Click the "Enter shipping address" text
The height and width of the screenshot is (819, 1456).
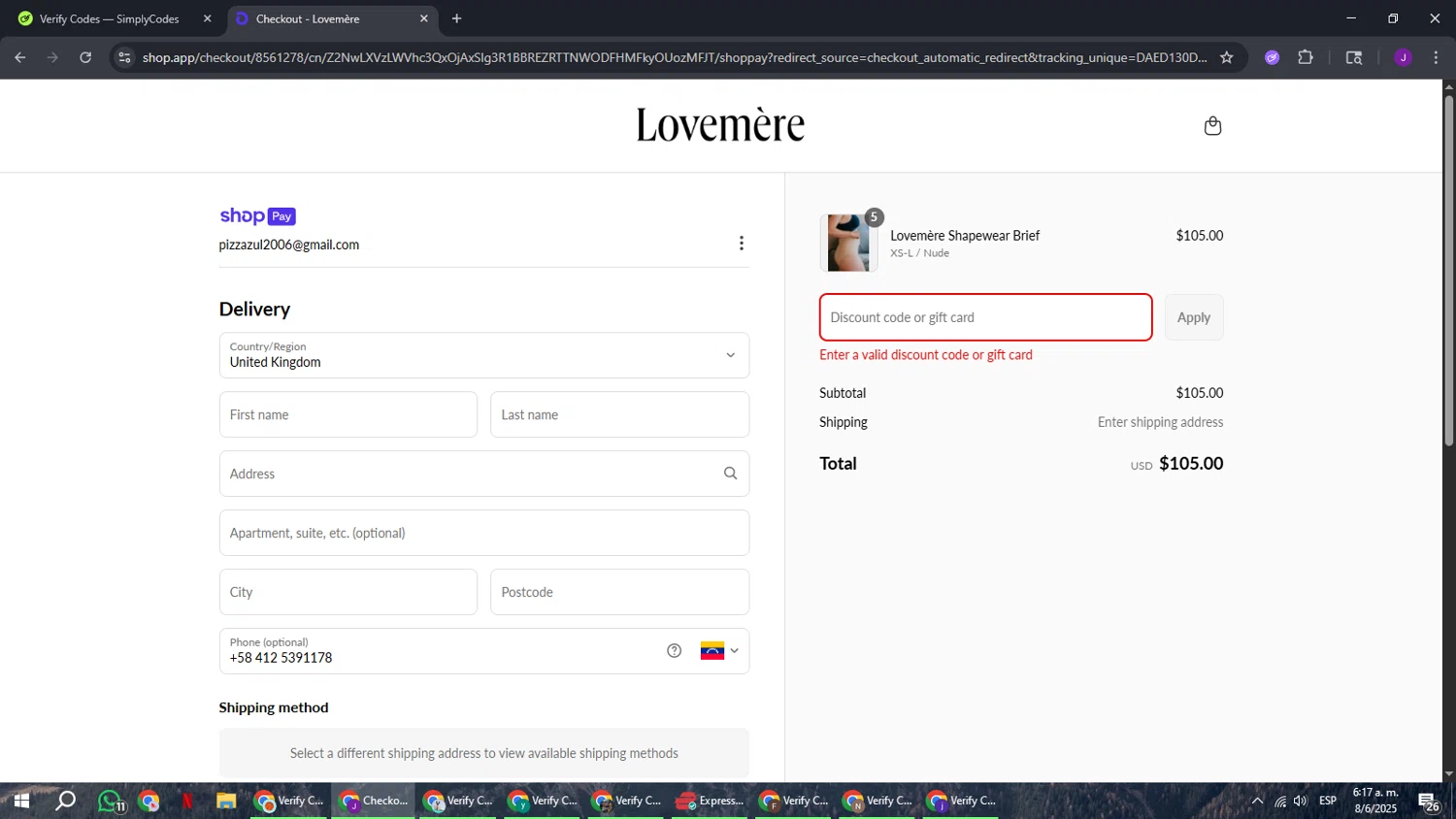[x=1160, y=422]
